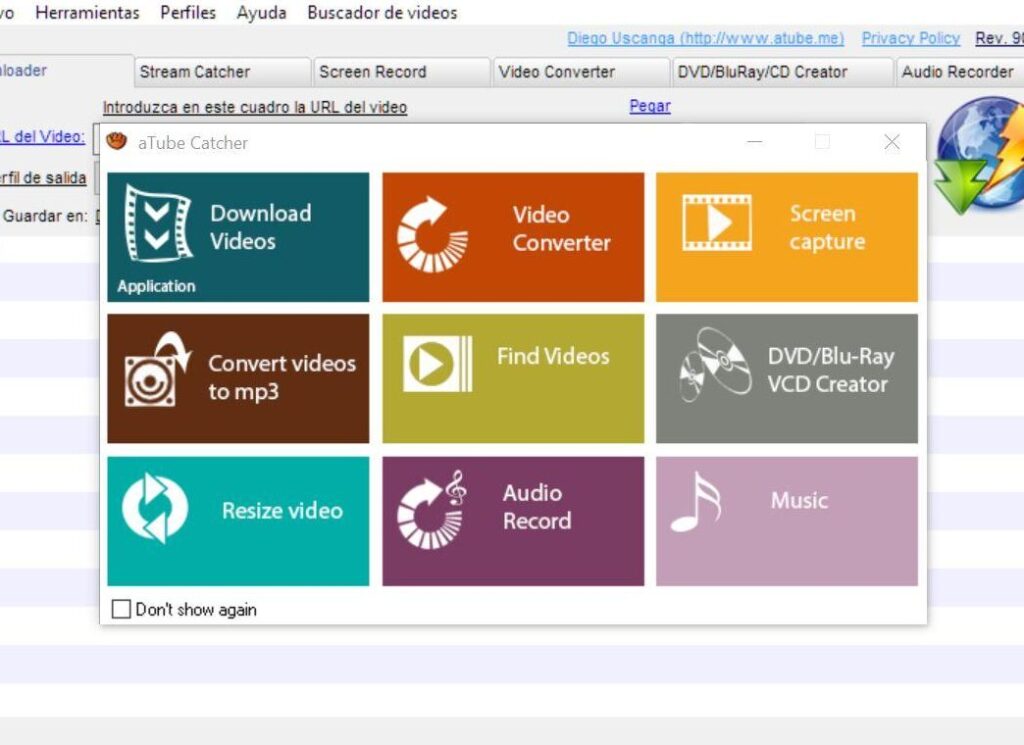The image size is (1024, 745).
Task: Select the Find Videos tile label
Action: coord(553,356)
